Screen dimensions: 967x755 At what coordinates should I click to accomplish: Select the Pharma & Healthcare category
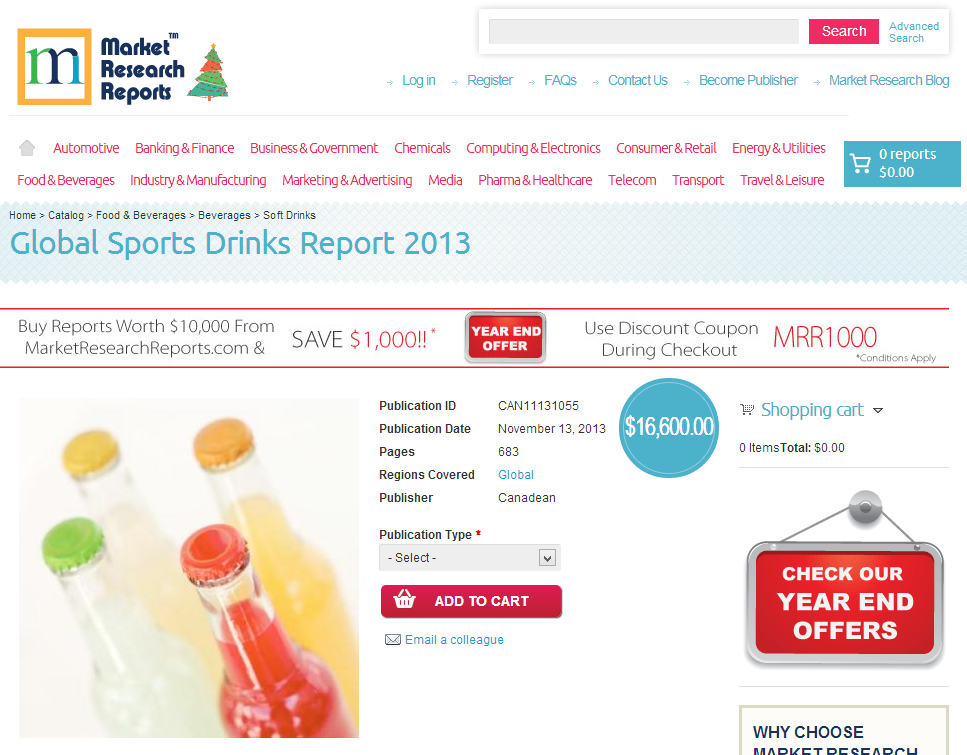coord(535,180)
